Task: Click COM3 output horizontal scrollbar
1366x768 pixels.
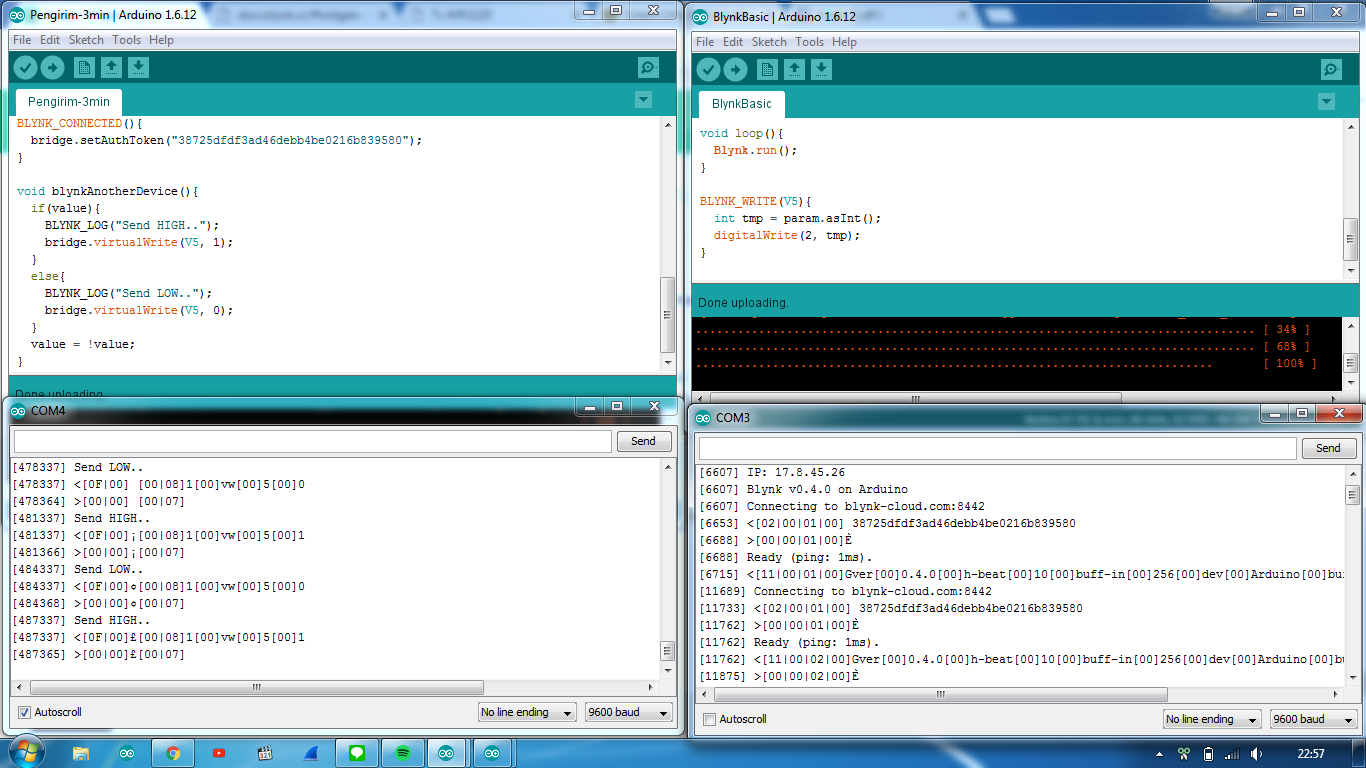Action: pos(940,694)
